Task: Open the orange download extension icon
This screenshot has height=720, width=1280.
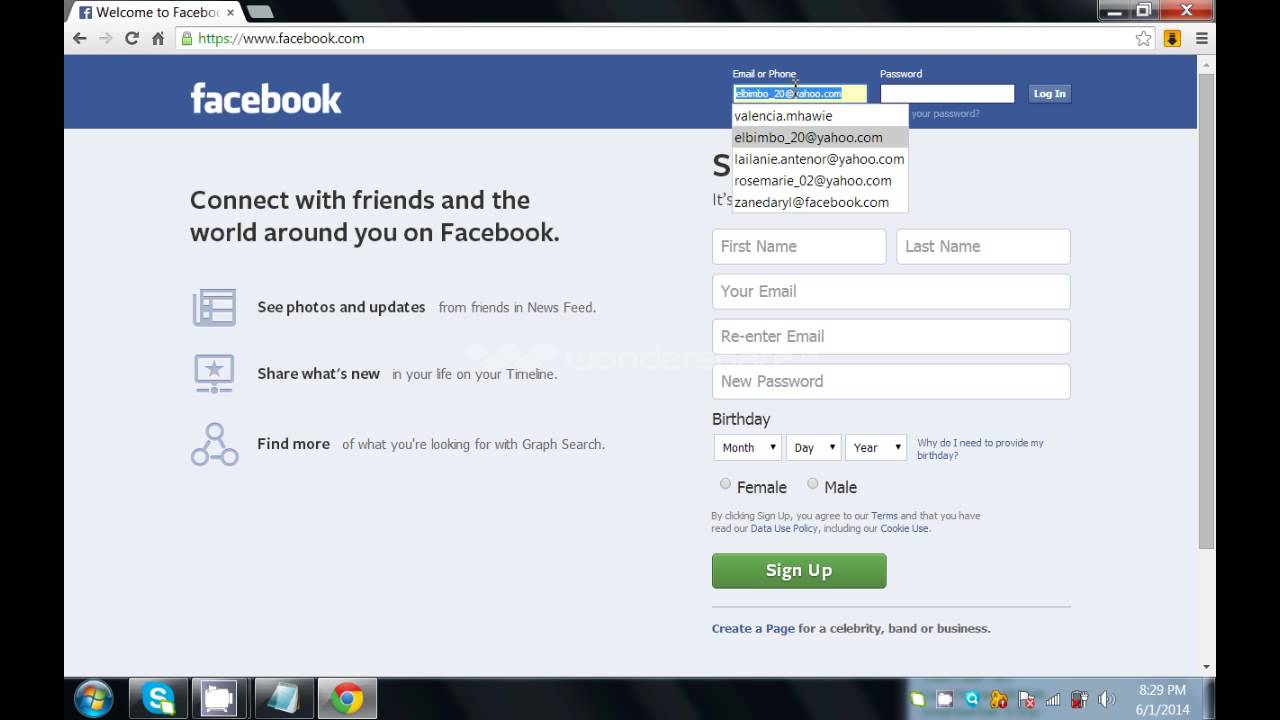Action: [1173, 38]
